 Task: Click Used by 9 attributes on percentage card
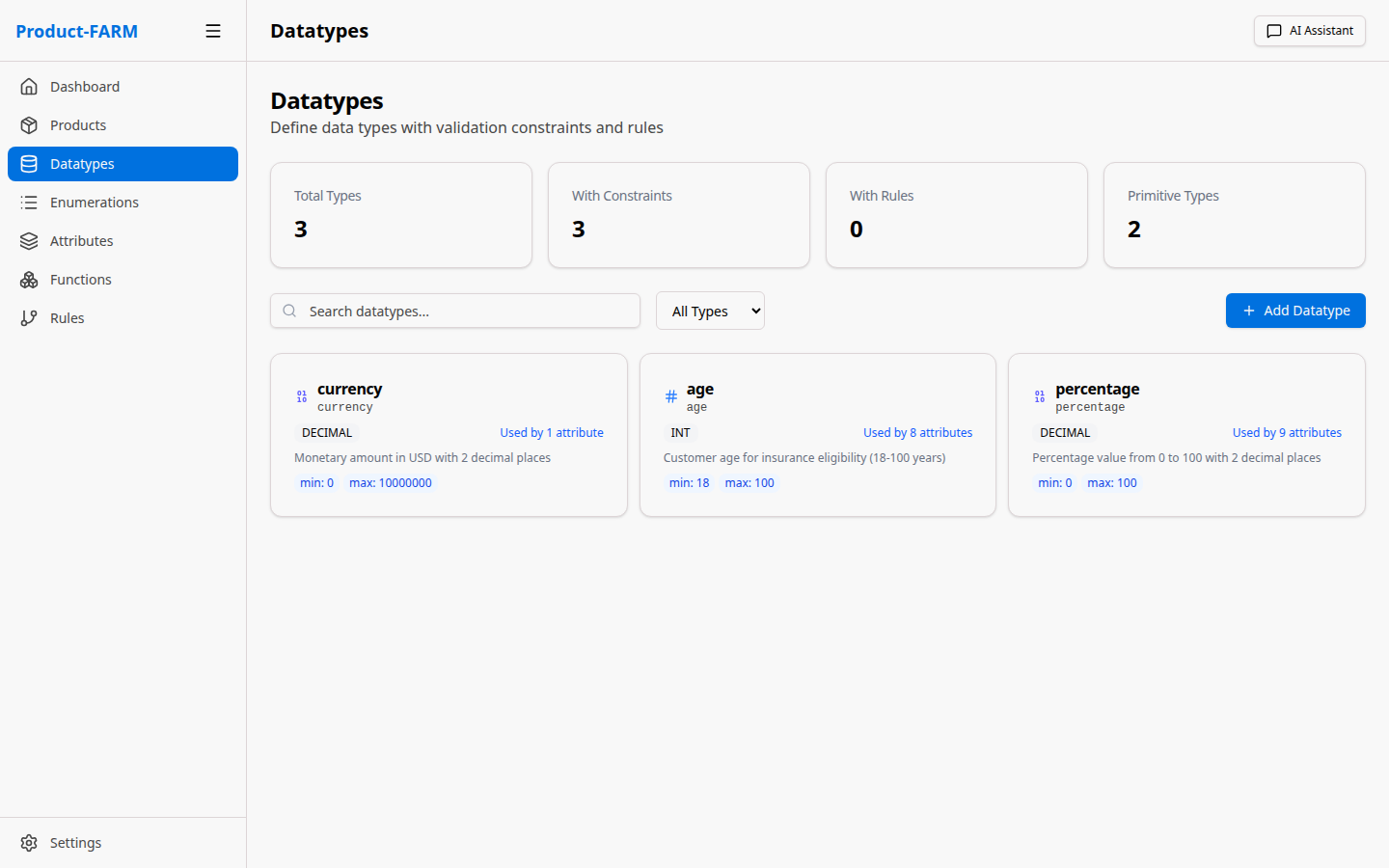point(1287,432)
